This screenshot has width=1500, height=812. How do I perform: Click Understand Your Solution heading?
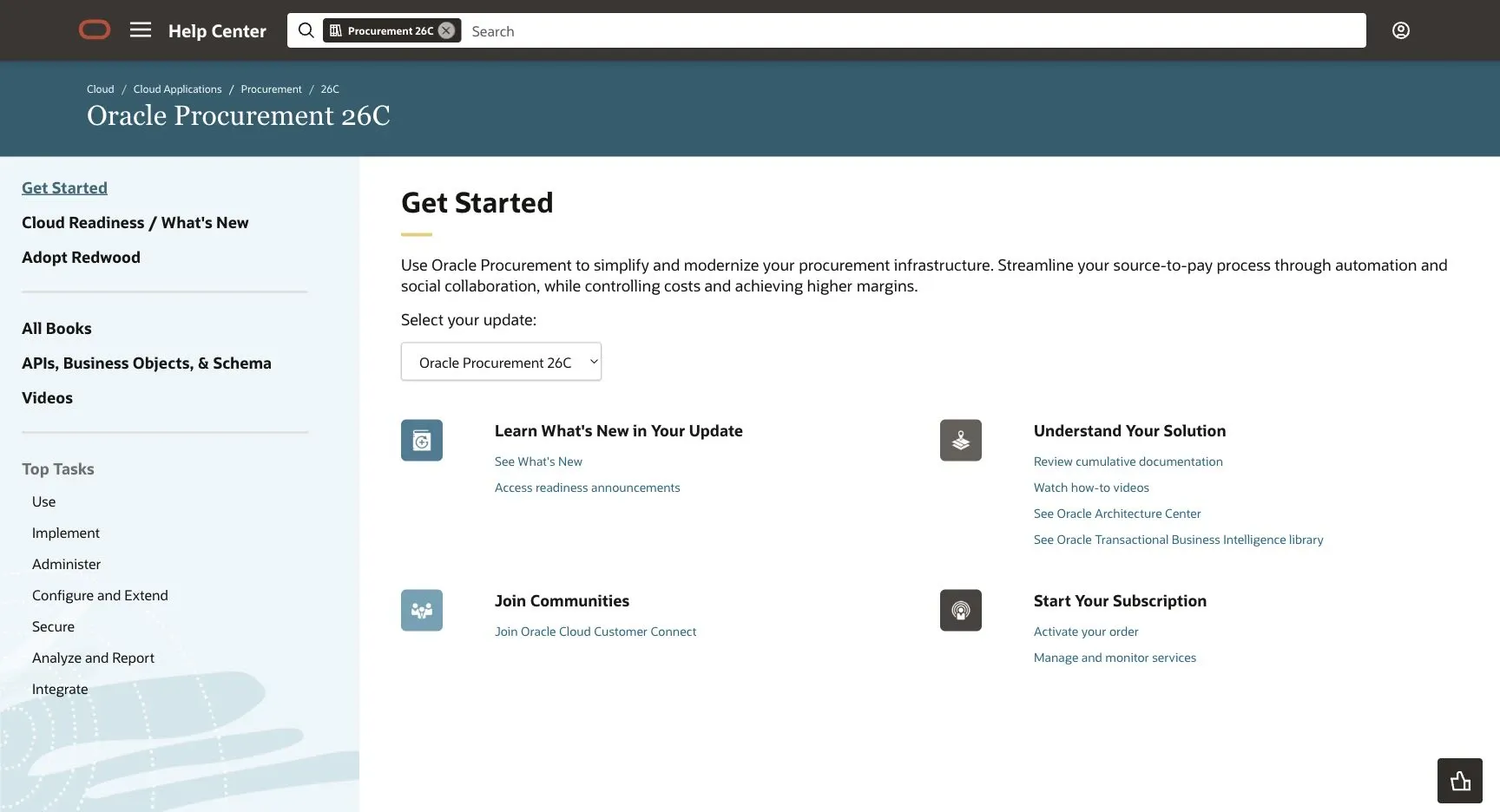(1129, 431)
